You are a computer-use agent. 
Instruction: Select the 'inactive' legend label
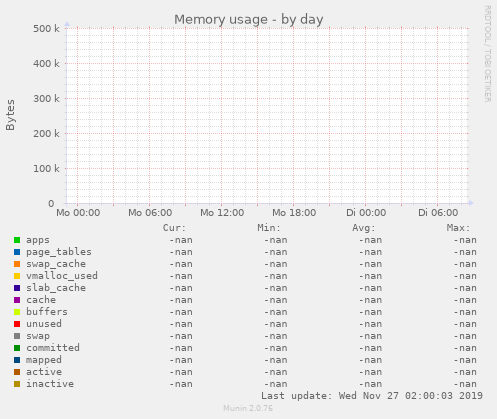50,384
